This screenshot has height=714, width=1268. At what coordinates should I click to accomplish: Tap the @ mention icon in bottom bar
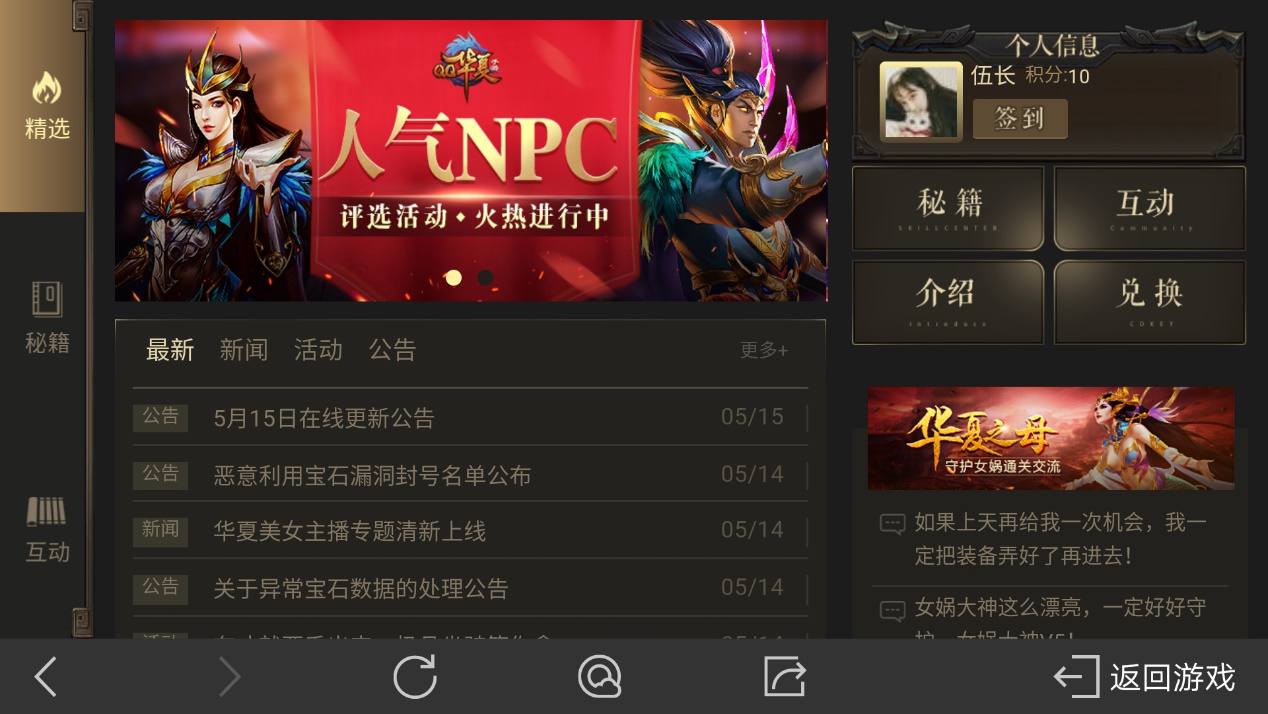click(600, 677)
